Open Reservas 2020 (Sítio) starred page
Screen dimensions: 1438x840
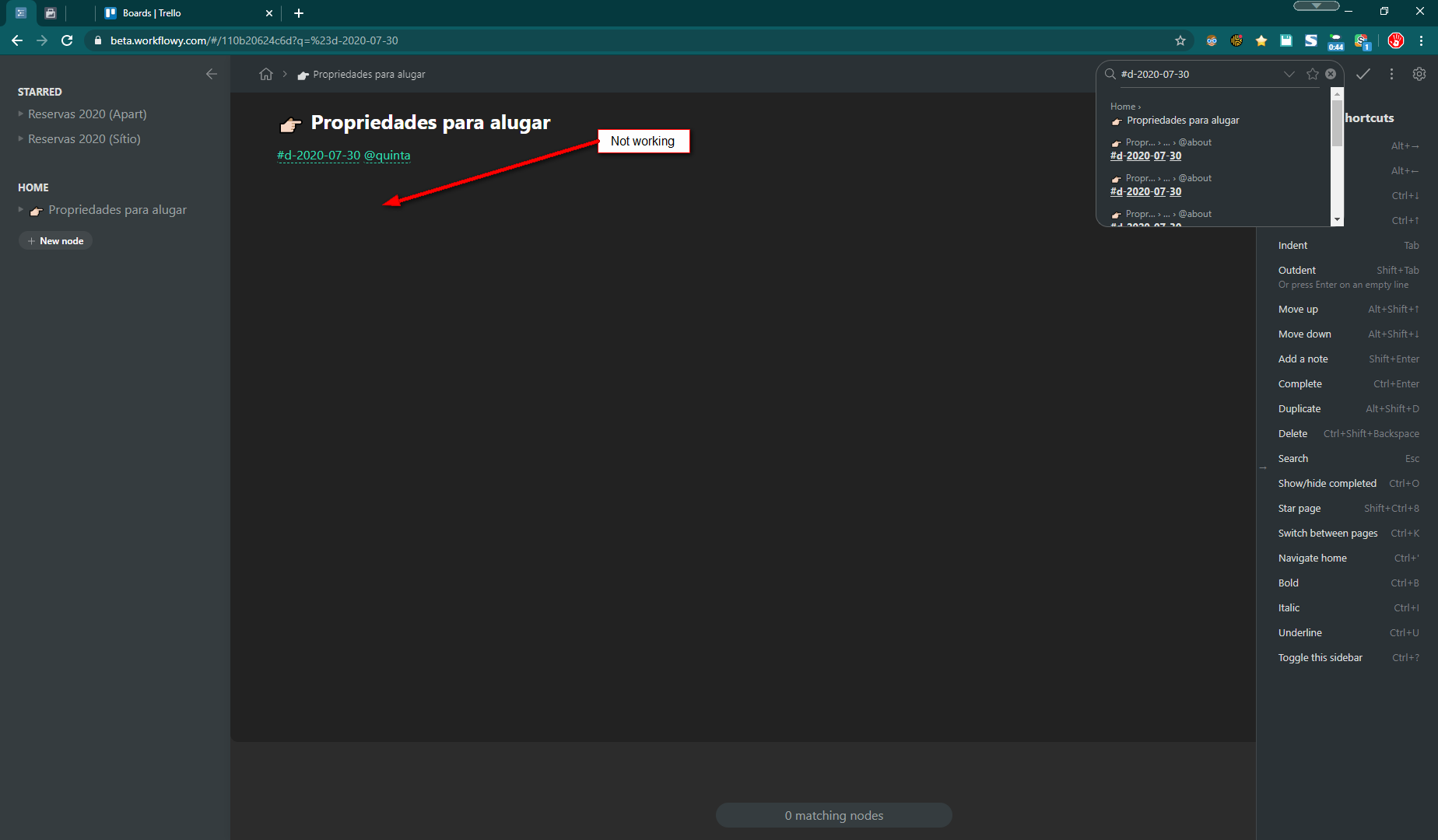pyautogui.click(x=84, y=139)
